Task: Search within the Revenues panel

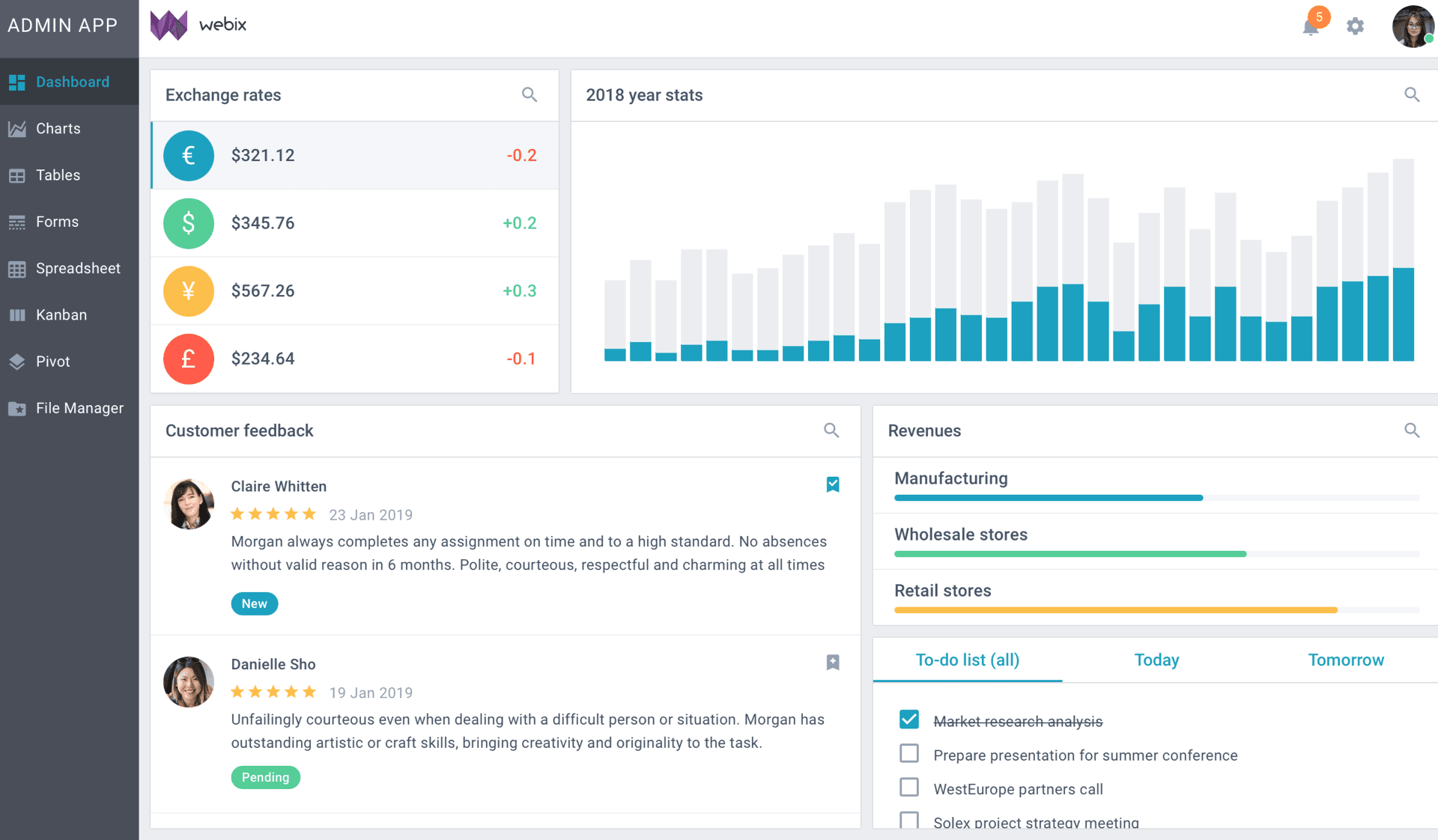Action: point(1412,430)
